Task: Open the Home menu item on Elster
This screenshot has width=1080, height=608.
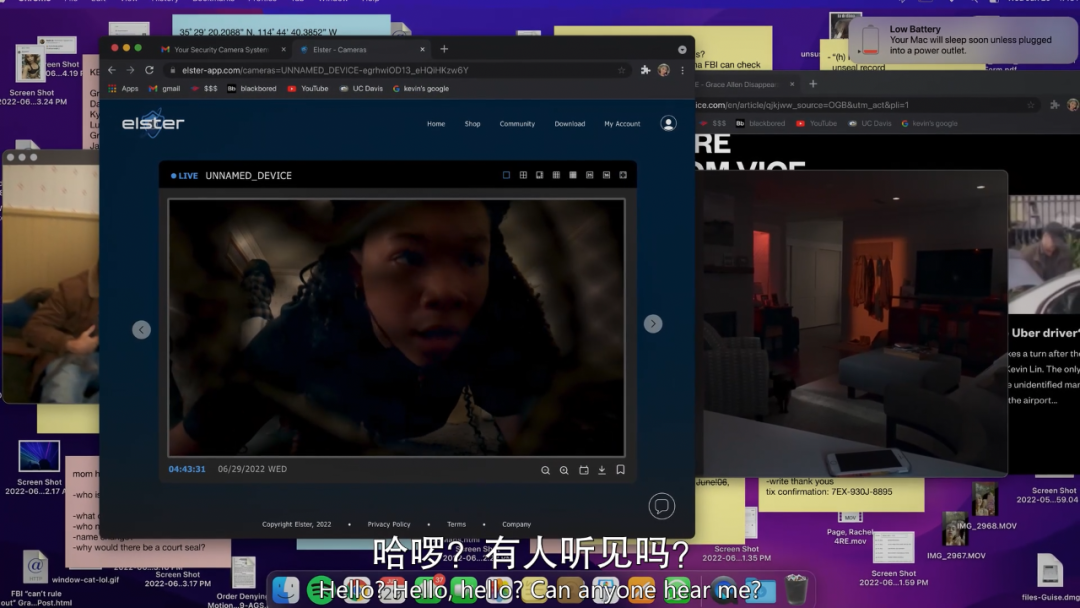Action: pos(436,124)
